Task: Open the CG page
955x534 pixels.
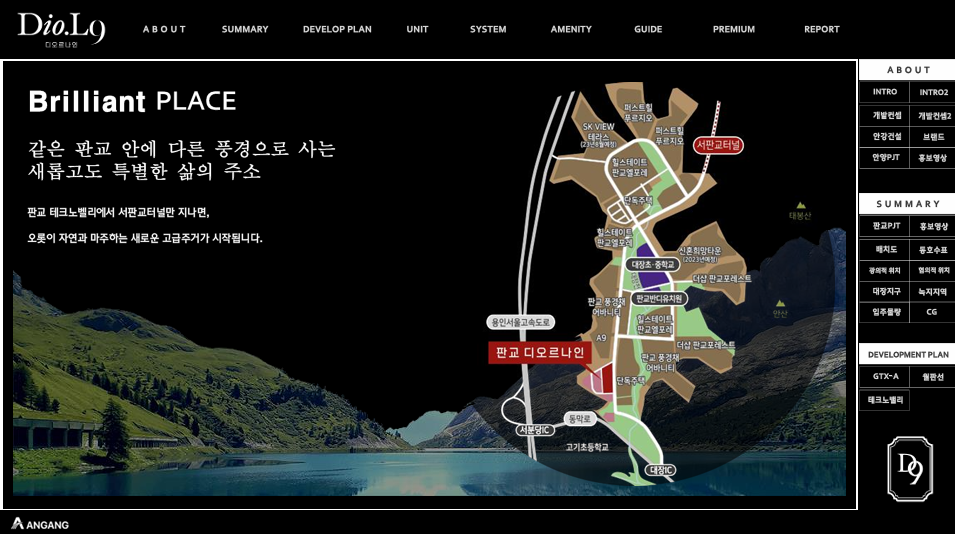Action: (x=933, y=312)
